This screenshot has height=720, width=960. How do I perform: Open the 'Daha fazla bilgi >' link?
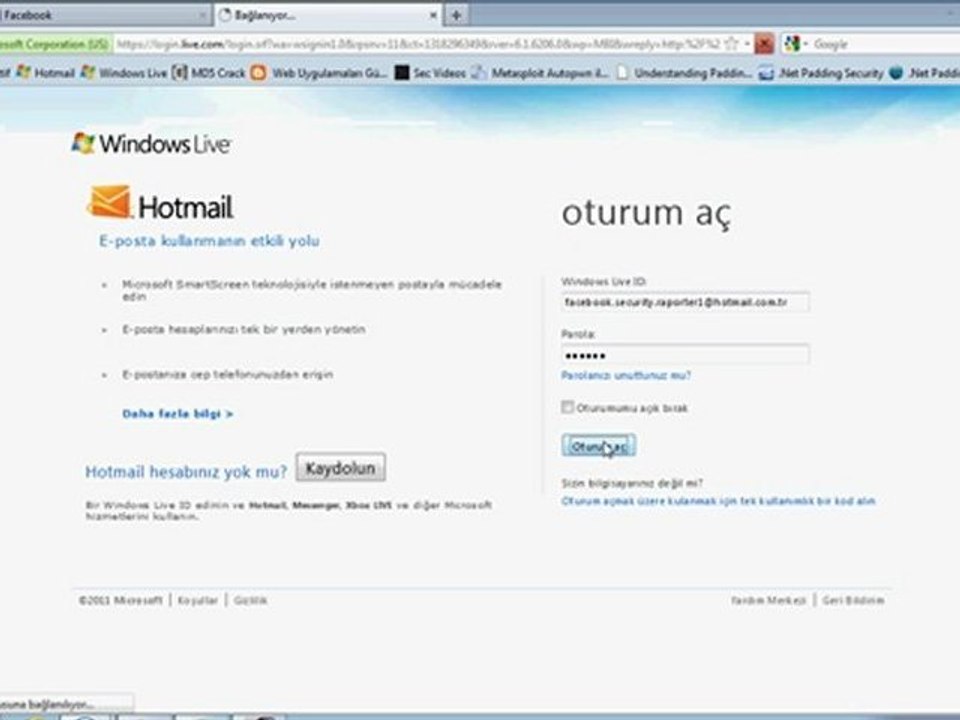[178, 414]
